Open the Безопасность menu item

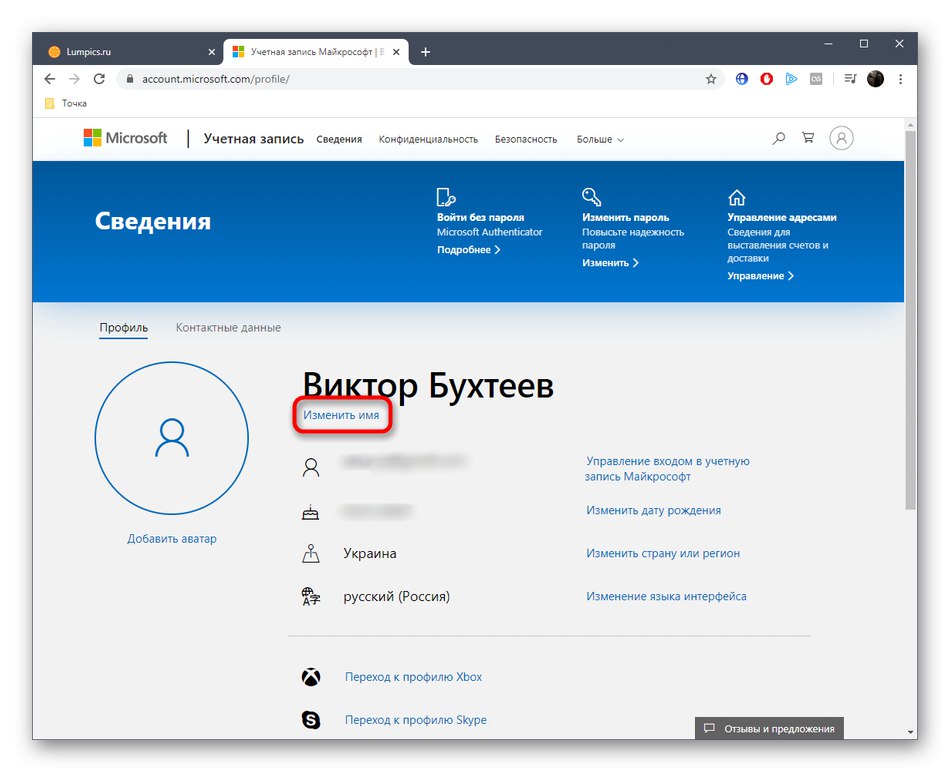coord(526,139)
